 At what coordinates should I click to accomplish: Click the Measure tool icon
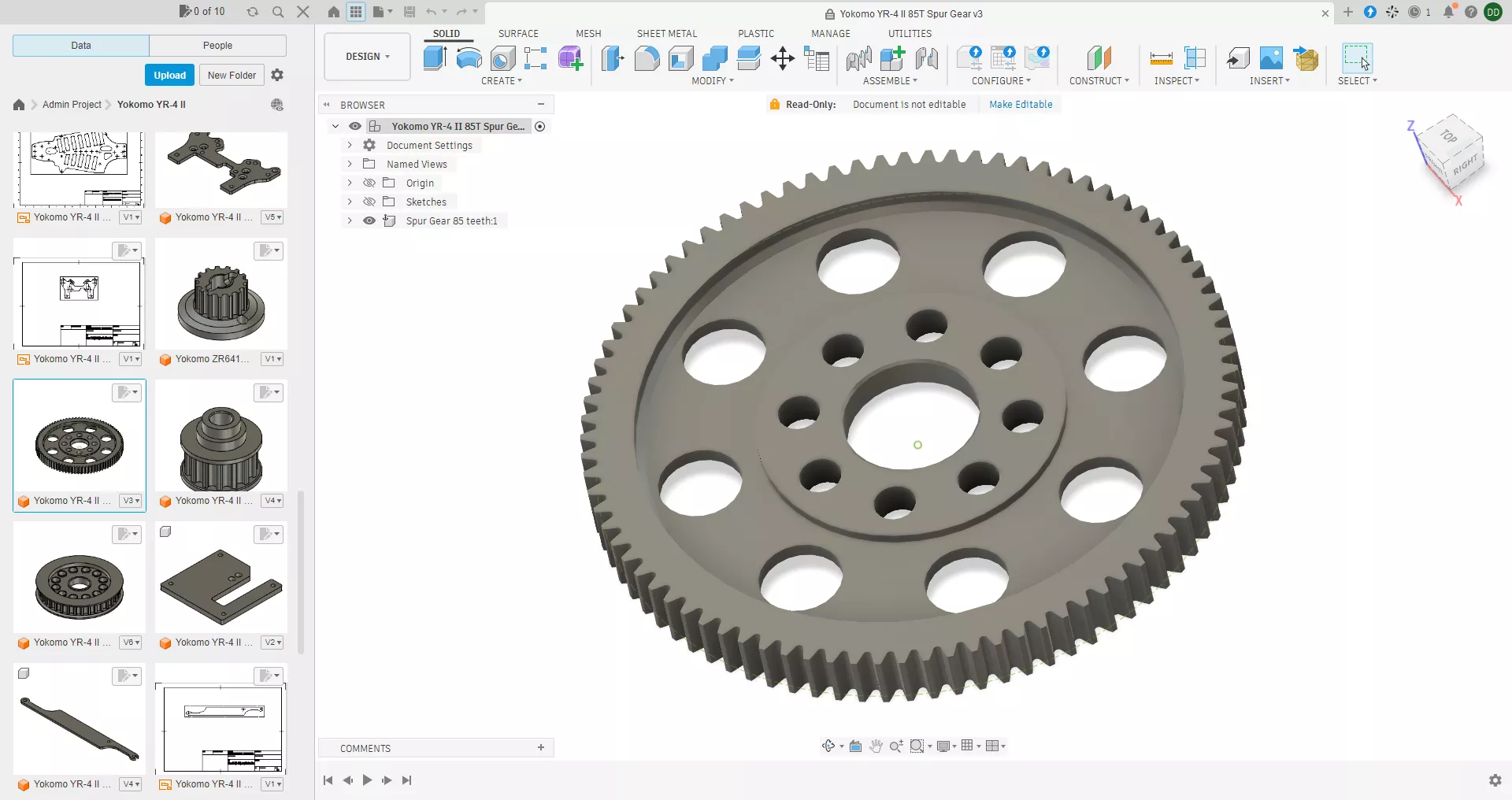click(1161, 58)
